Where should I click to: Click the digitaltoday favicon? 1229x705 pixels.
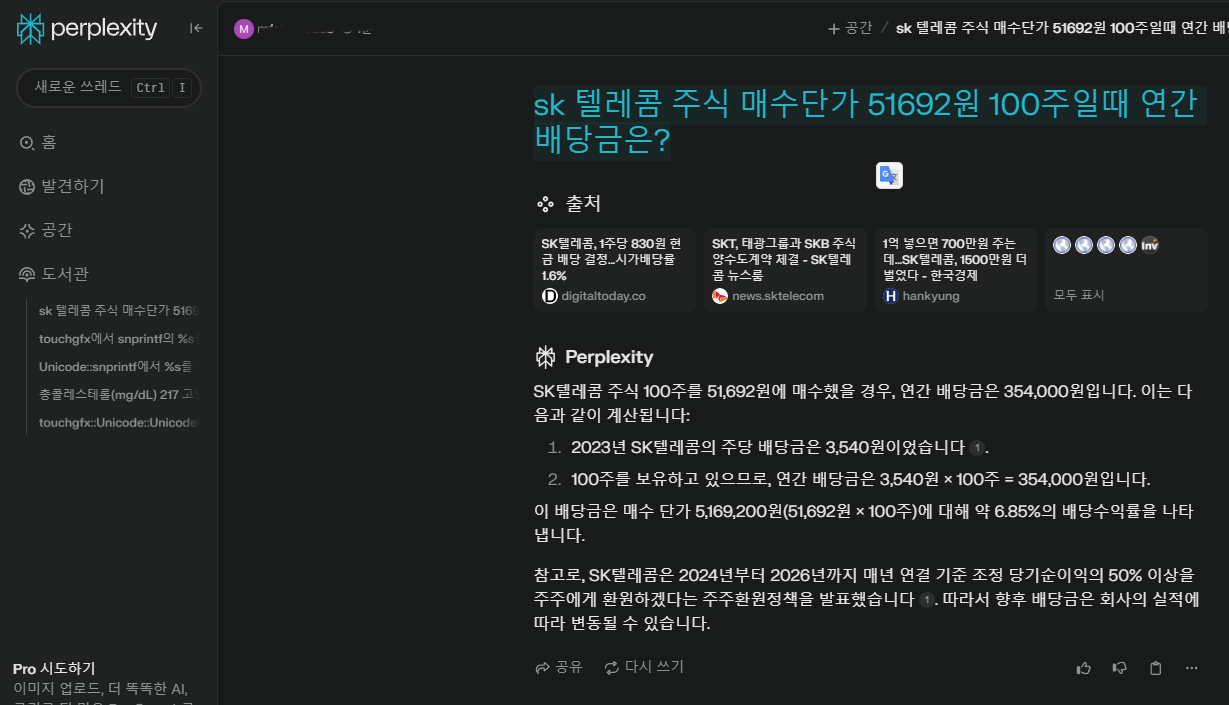549,296
